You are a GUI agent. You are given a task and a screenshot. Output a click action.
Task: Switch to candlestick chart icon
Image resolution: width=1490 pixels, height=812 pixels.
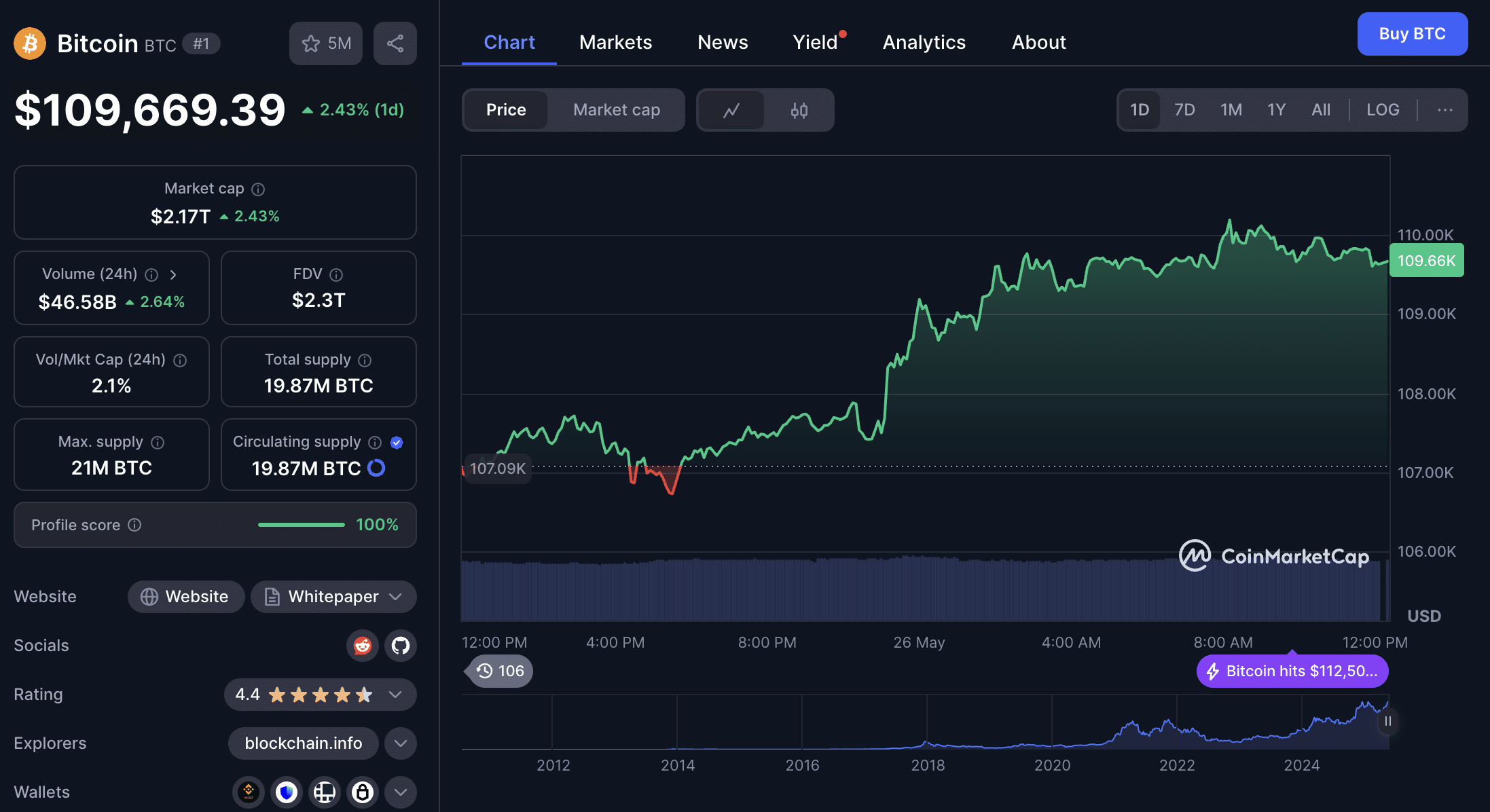(x=799, y=110)
